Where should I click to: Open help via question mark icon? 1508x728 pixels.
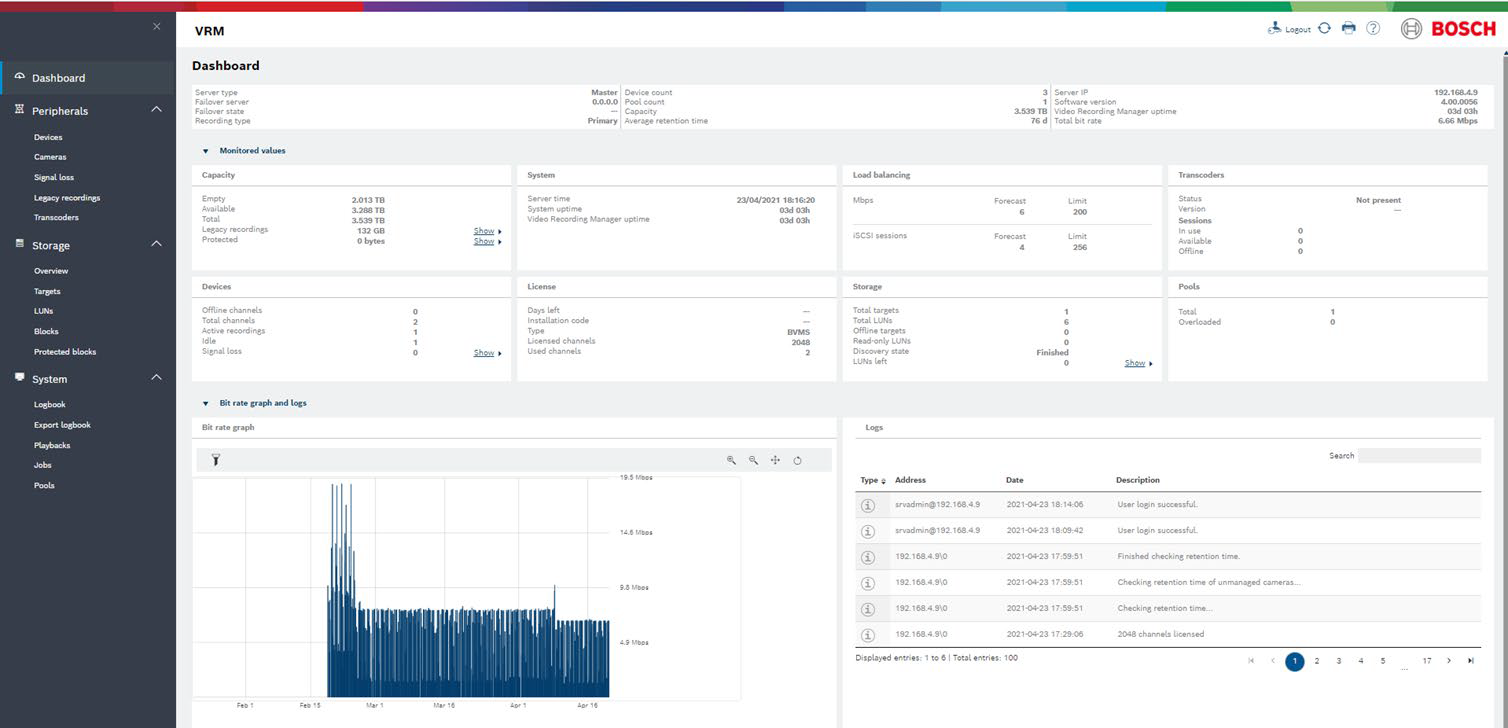(1373, 28)
